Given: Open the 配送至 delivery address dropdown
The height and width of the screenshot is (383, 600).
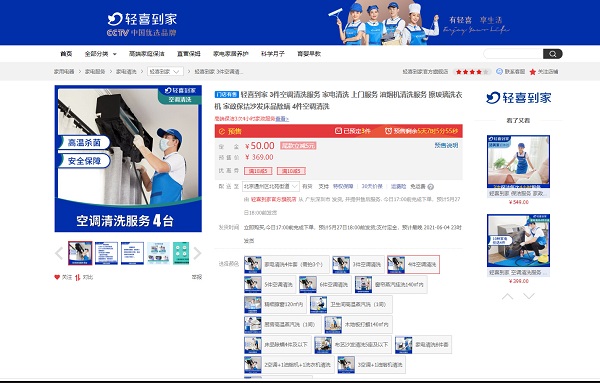Looking at the screenshot, I should (271, 186).
